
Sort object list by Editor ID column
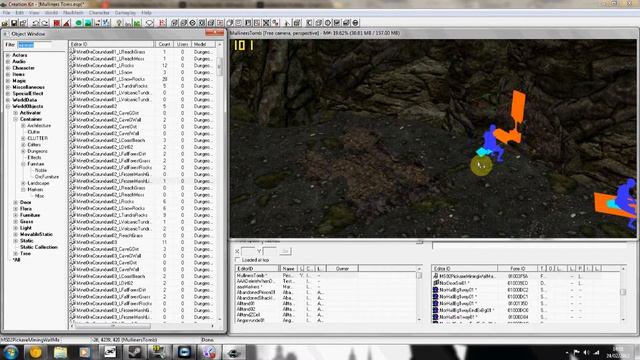tap(111, 44)
